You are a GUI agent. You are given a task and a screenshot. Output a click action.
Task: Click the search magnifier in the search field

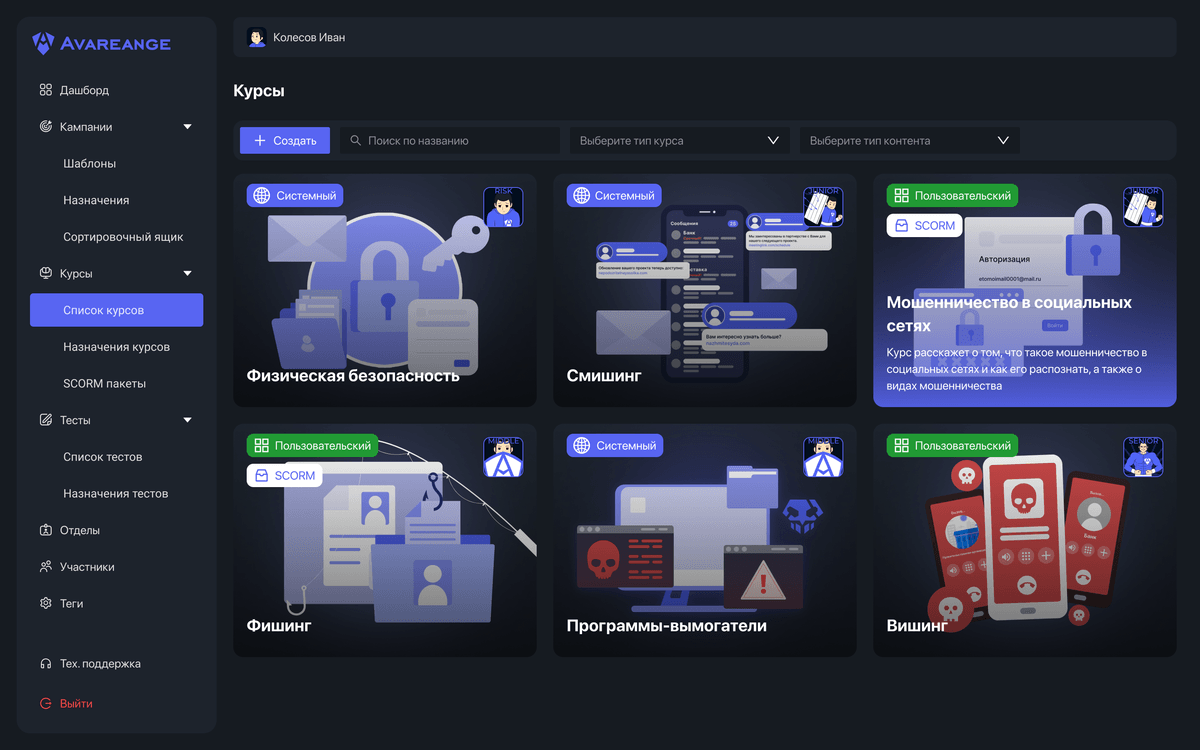point(354,140)
